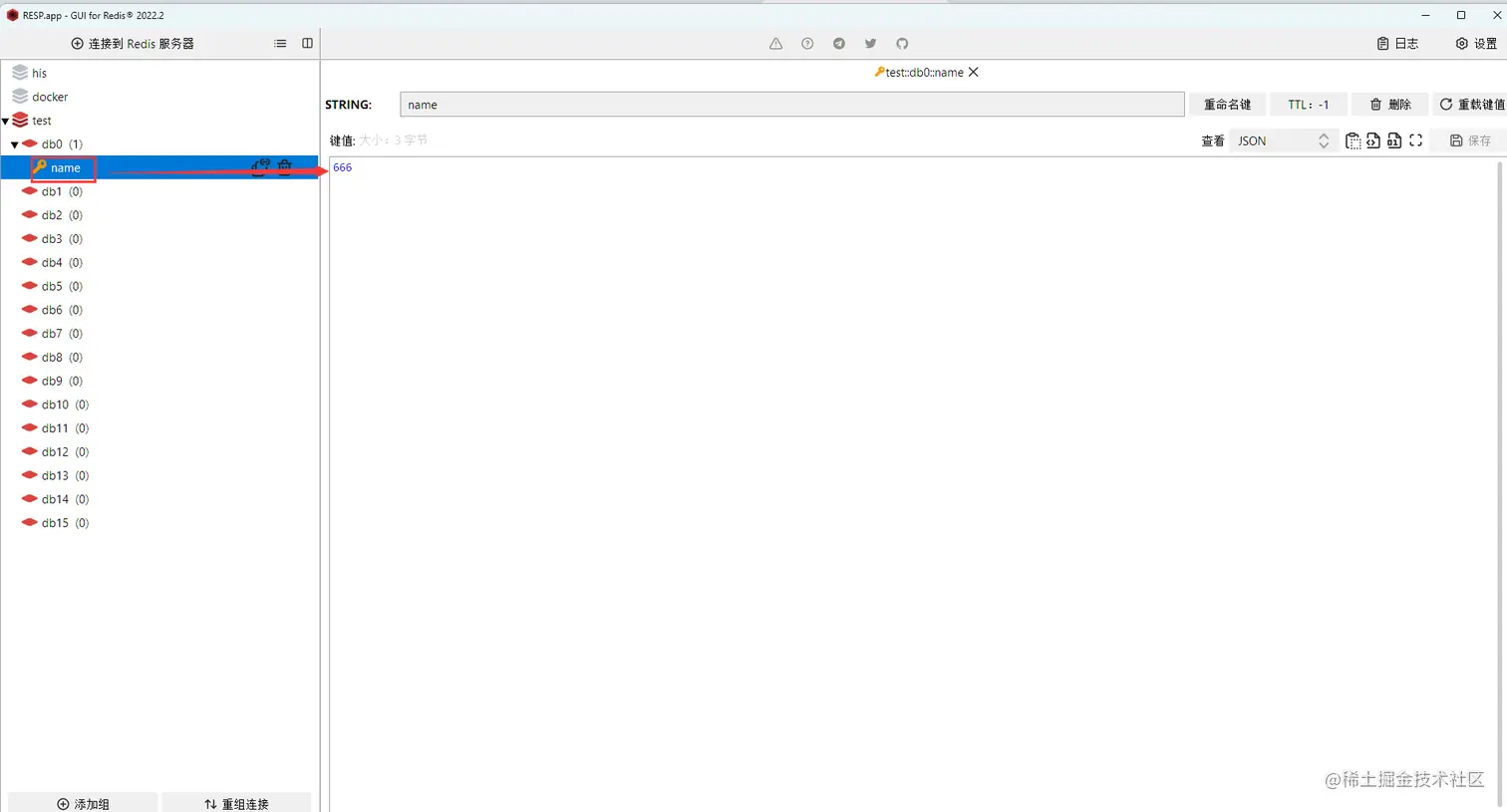
Task: Open 设置 settings
Action: [x=1476, y=44]
